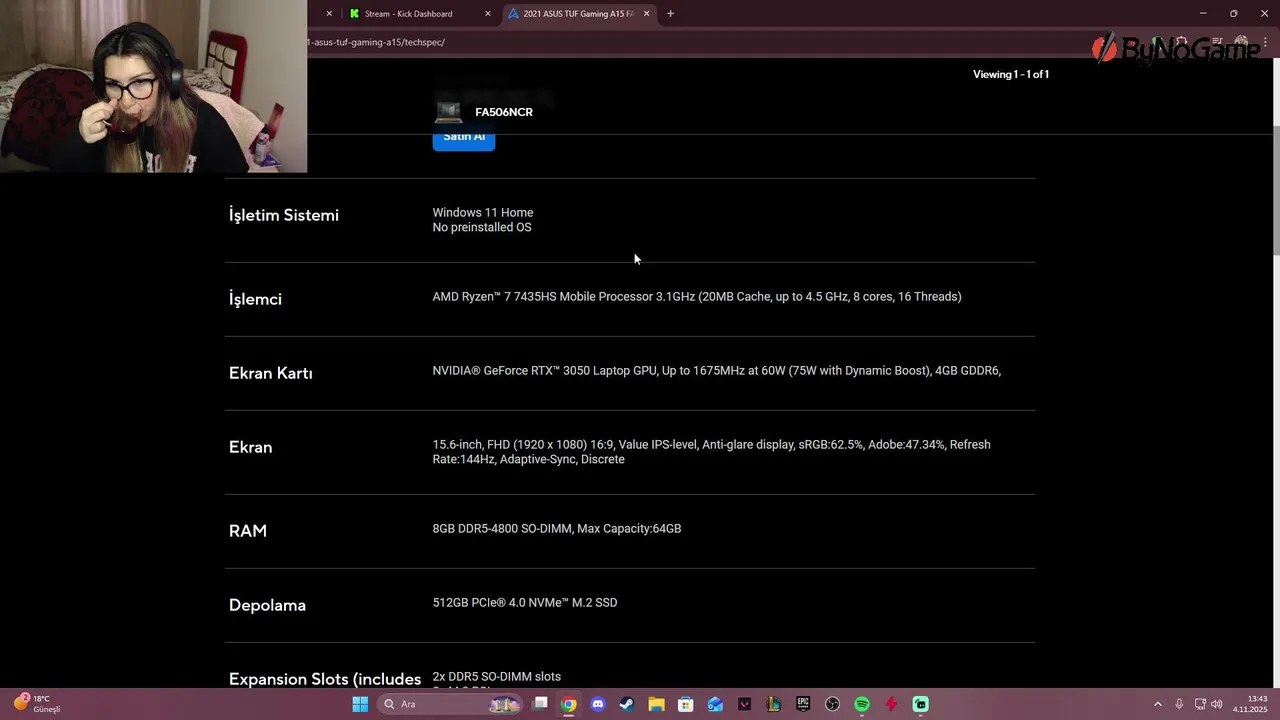This screenshot has height=720, width=1280.
Task: Click the FA506NCR model name
Action: 504,112
